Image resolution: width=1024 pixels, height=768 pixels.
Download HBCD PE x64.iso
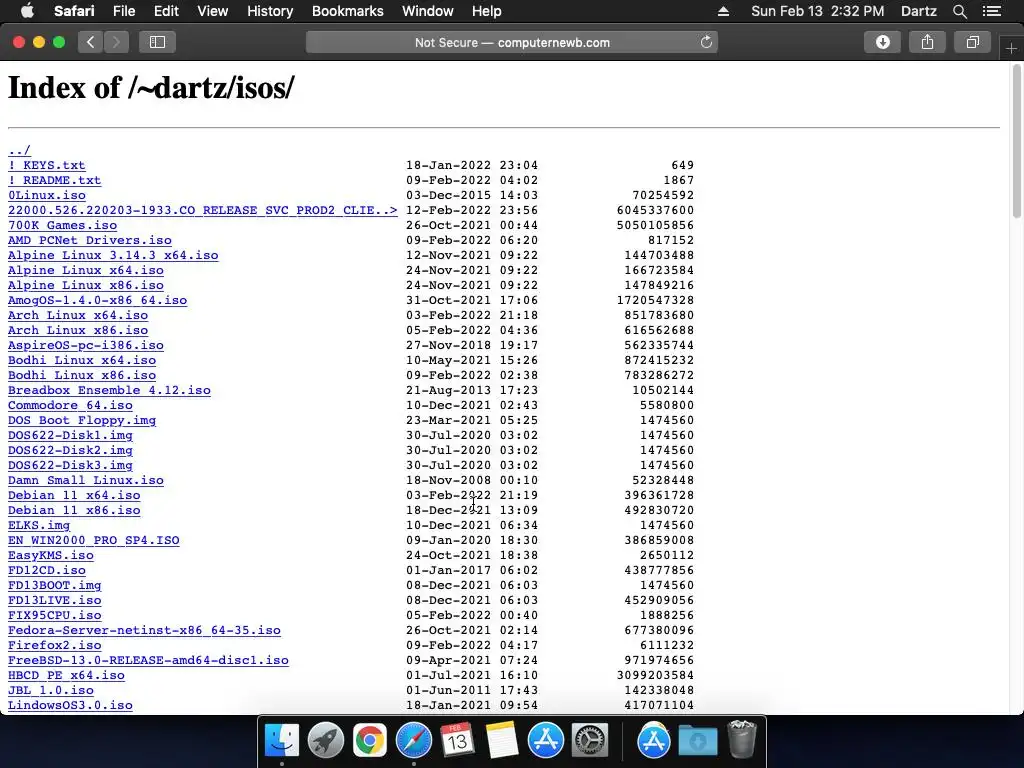pyautogui.click(x=66, y=676)
